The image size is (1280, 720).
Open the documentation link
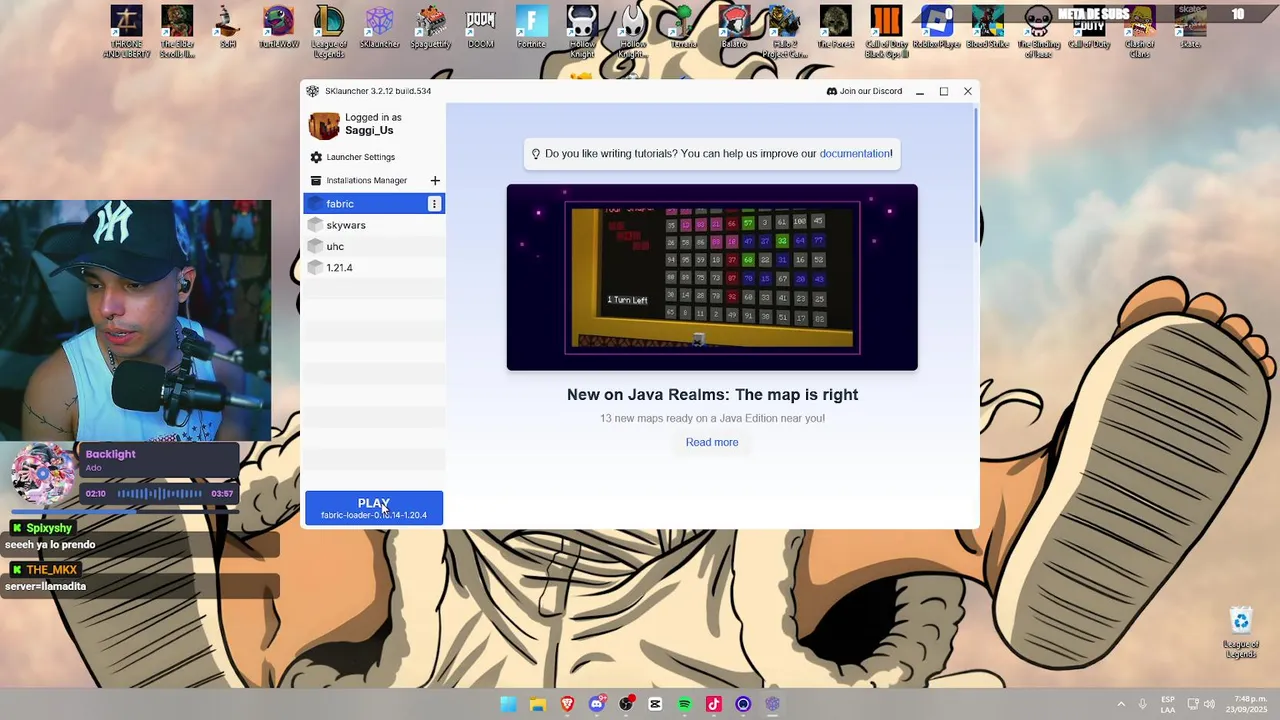click(854, 153)
